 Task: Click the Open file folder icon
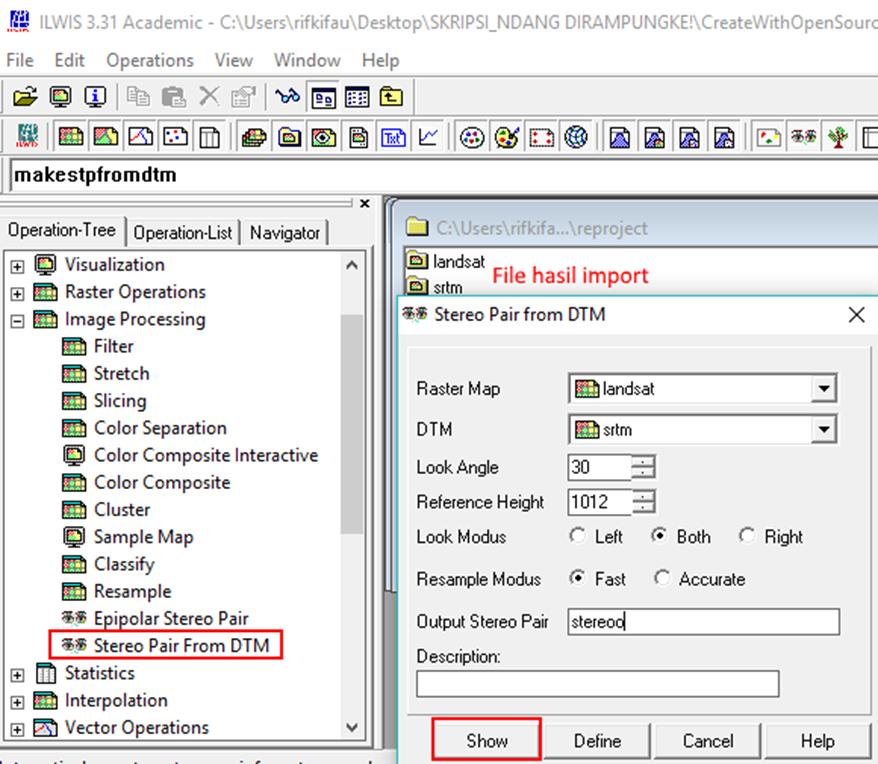[x=25, y=97]
